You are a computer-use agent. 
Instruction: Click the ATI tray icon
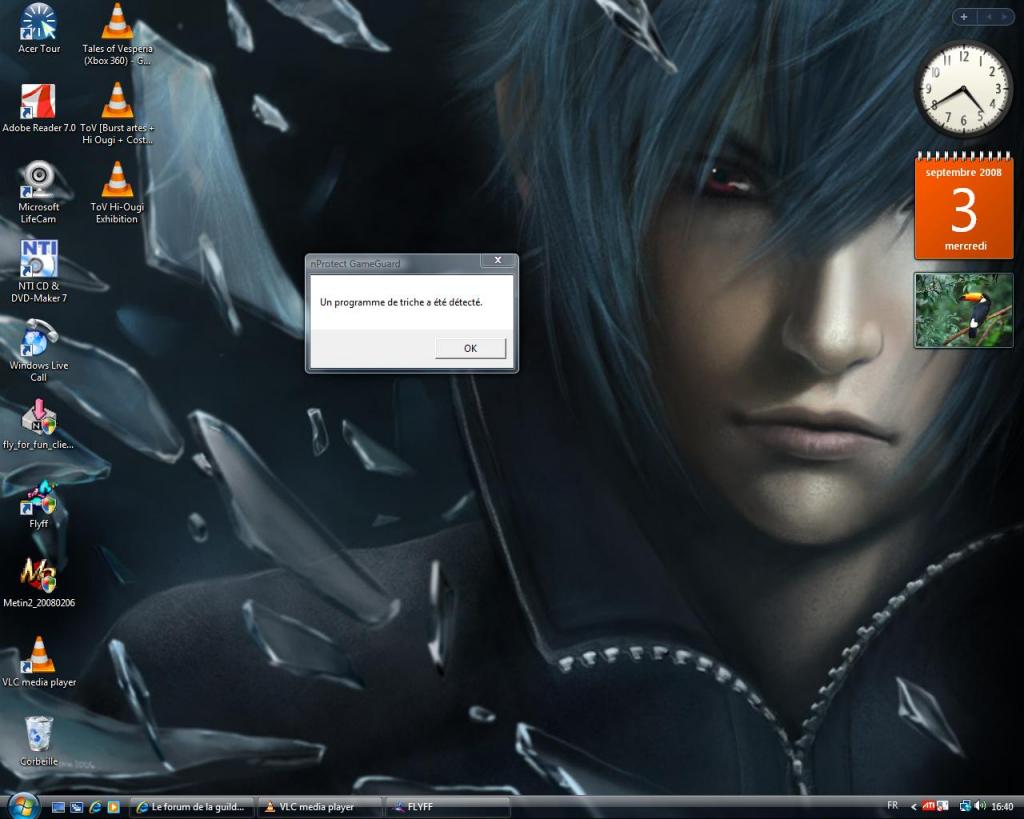(x=927, y=807)
